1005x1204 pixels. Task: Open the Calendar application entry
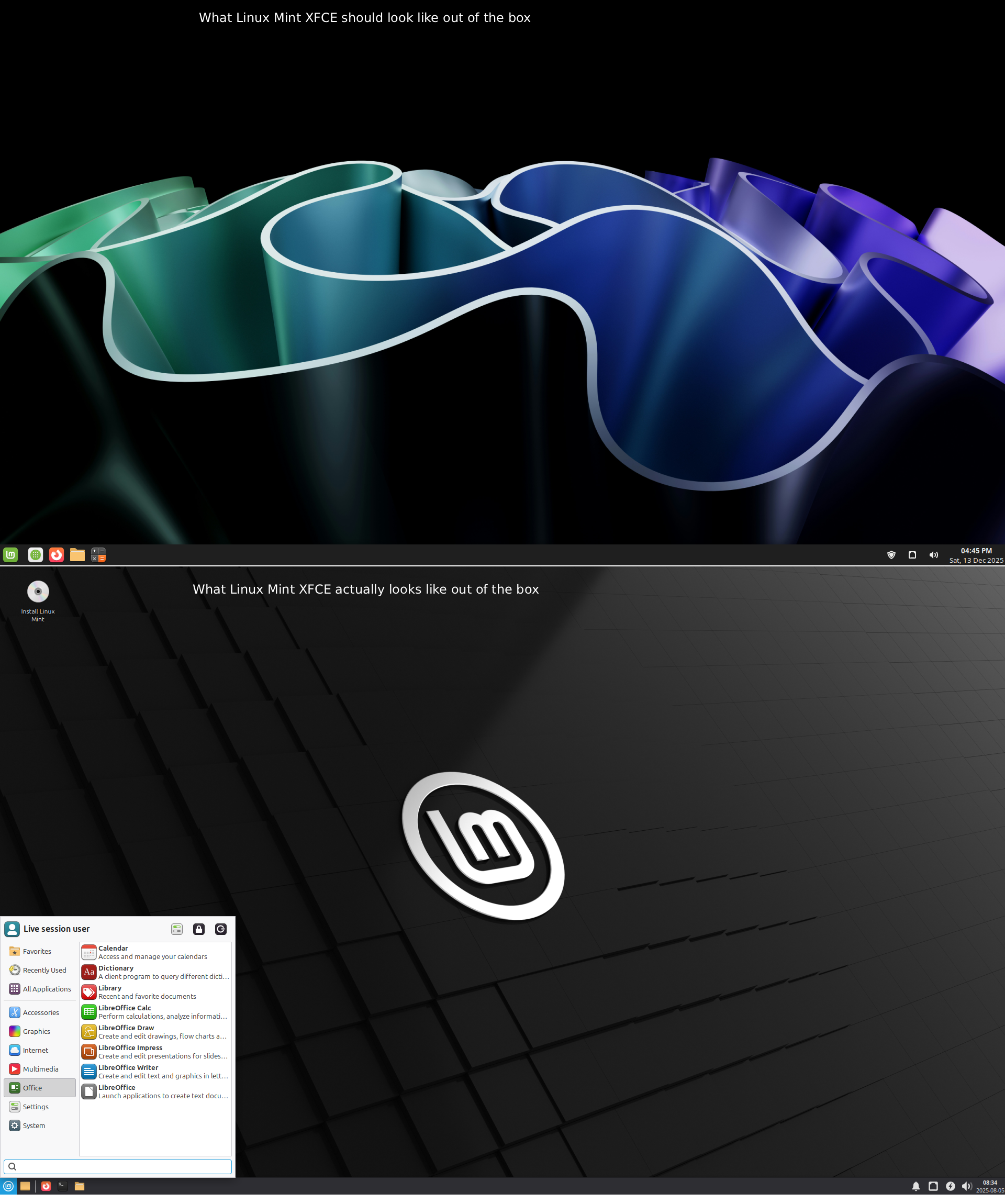[155, 953]
